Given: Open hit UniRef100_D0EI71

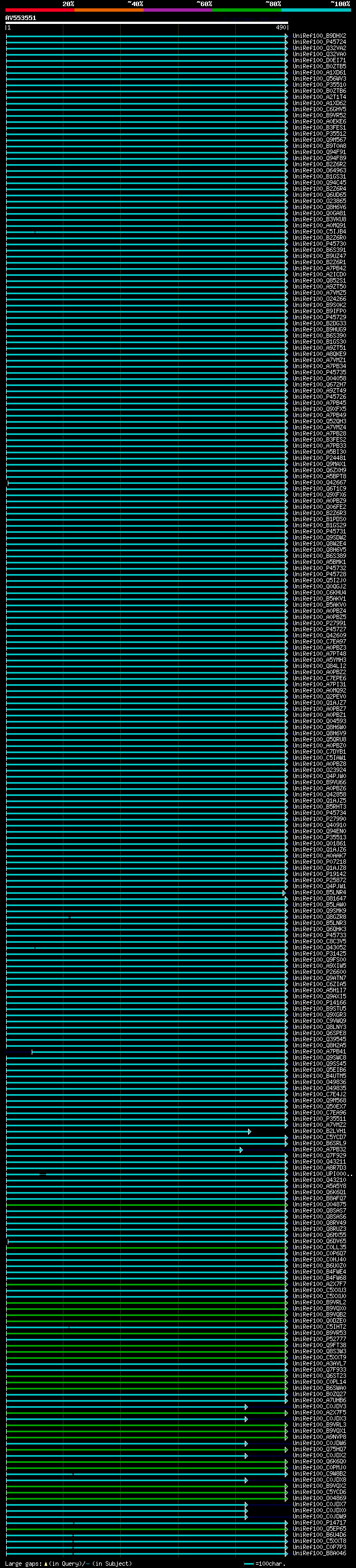Looking at the screenshot, I should pos(319,60).
